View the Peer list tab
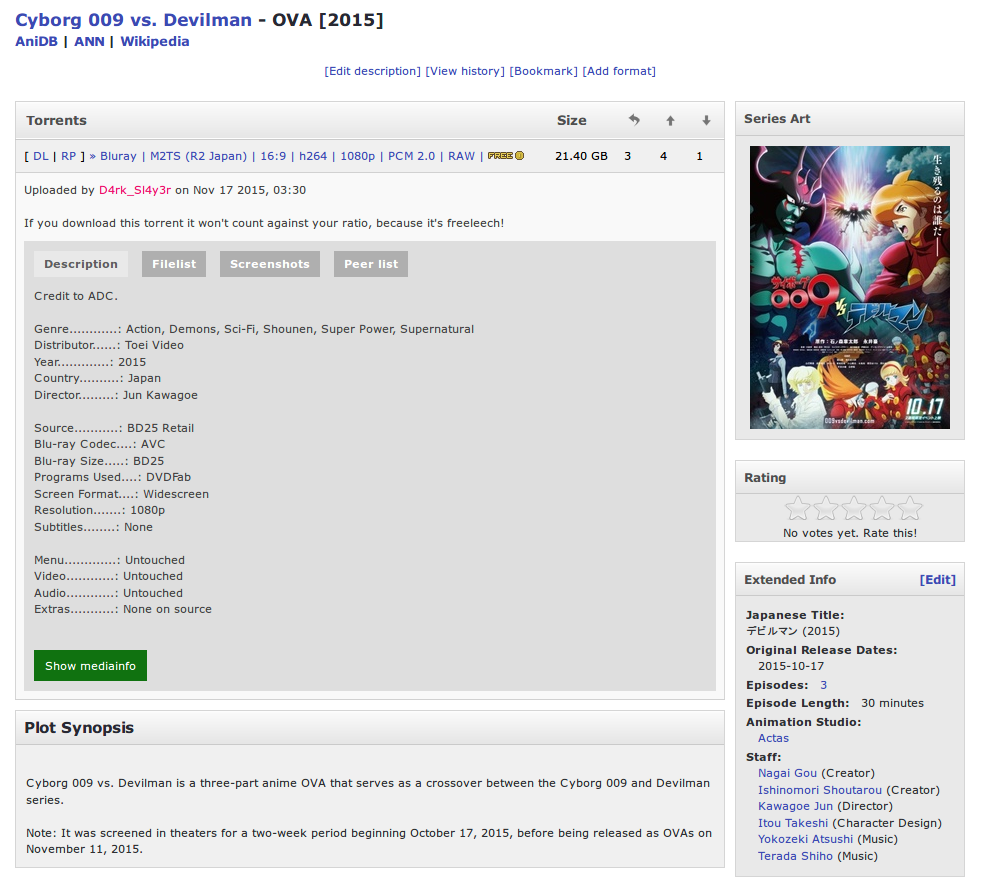The image size is (983, 890). (371, 264)
